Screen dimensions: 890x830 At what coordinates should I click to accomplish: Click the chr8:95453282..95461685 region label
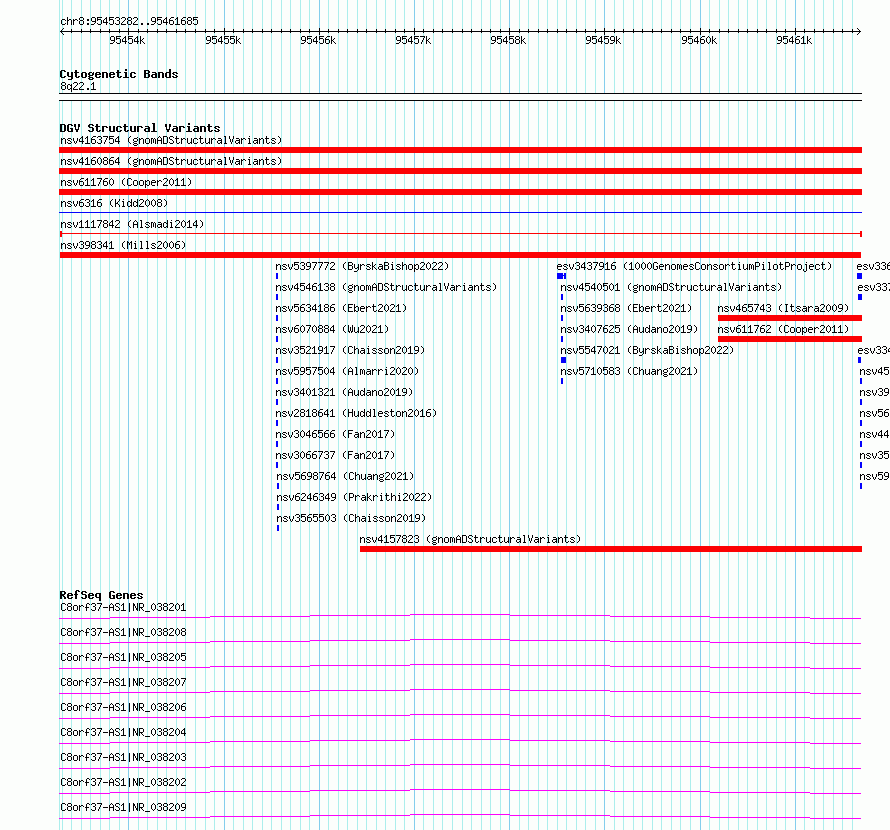129,21
